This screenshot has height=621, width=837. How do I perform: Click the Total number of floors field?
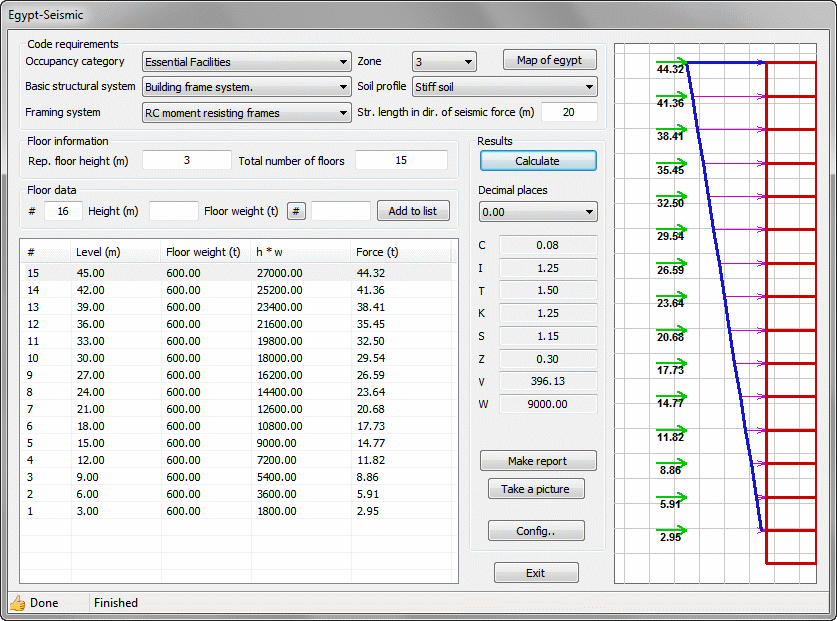point(401,160)
